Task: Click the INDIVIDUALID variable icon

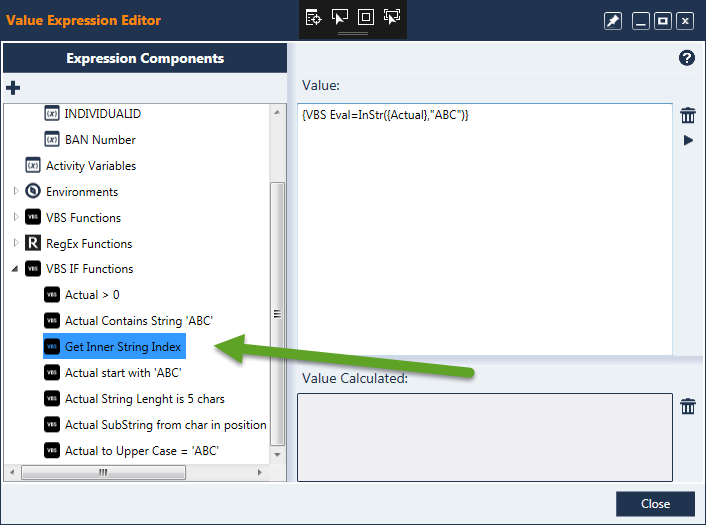Action: 52,113
